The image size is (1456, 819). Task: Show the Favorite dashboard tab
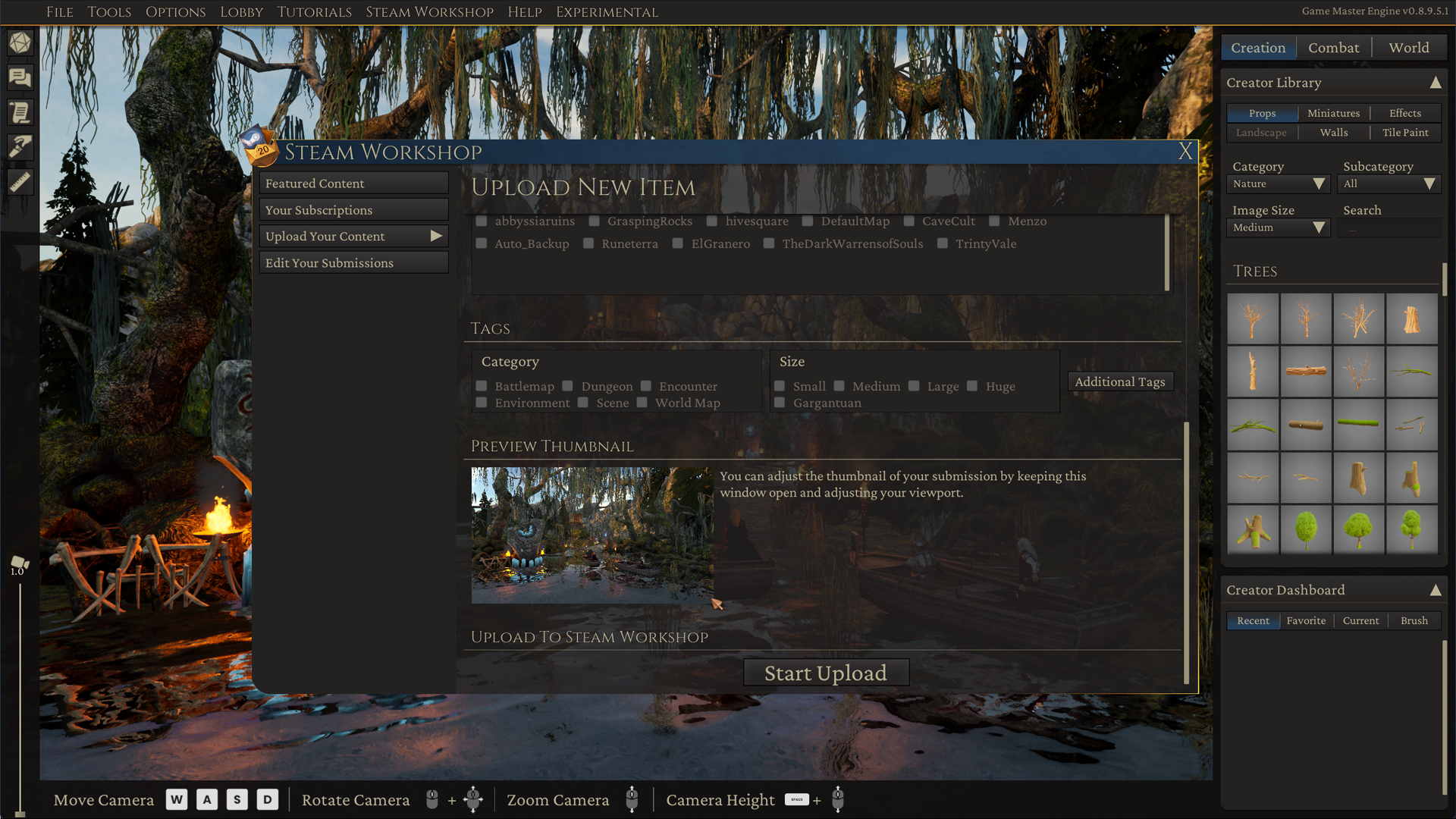pyautogui.click(x=1306, y=621)
